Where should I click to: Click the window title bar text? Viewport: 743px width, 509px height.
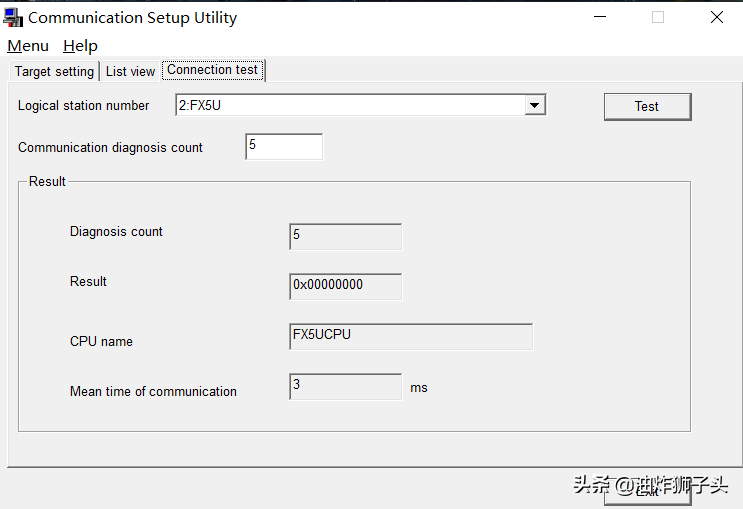[132, 18]
